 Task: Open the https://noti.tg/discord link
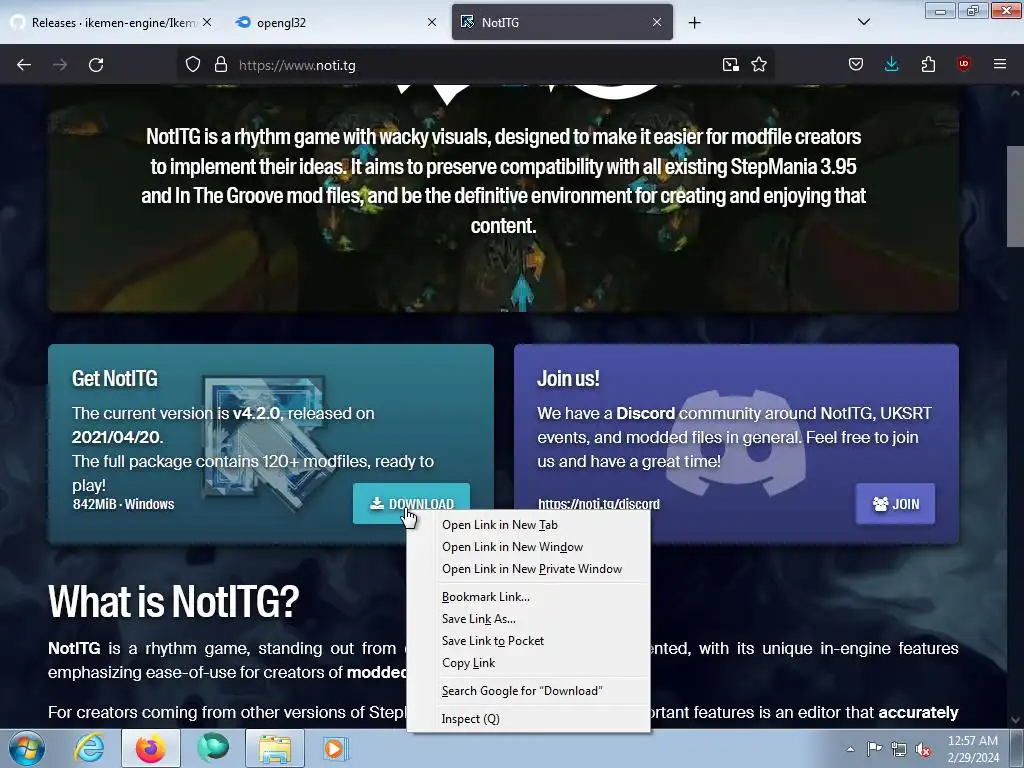click(x=599, y=504)
